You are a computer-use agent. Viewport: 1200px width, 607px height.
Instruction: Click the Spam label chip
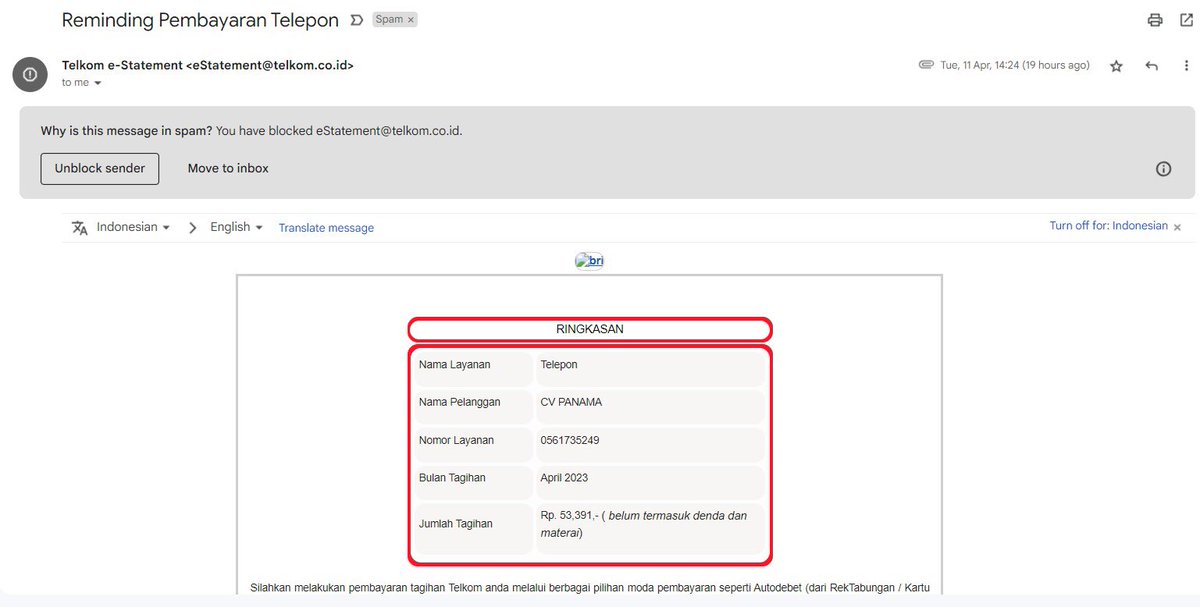click(x=388, y=20)
